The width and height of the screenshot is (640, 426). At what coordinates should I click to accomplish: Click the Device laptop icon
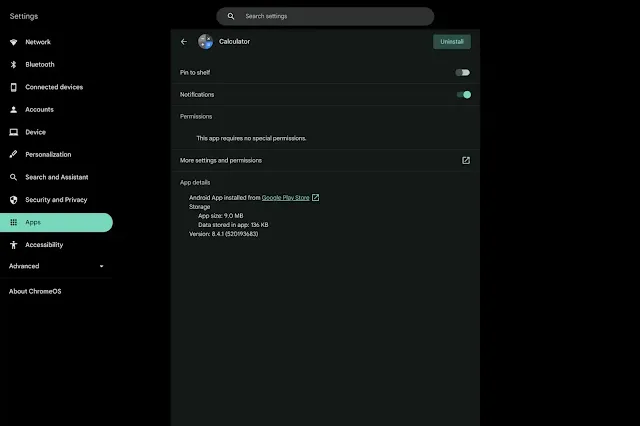pos(13,132)
